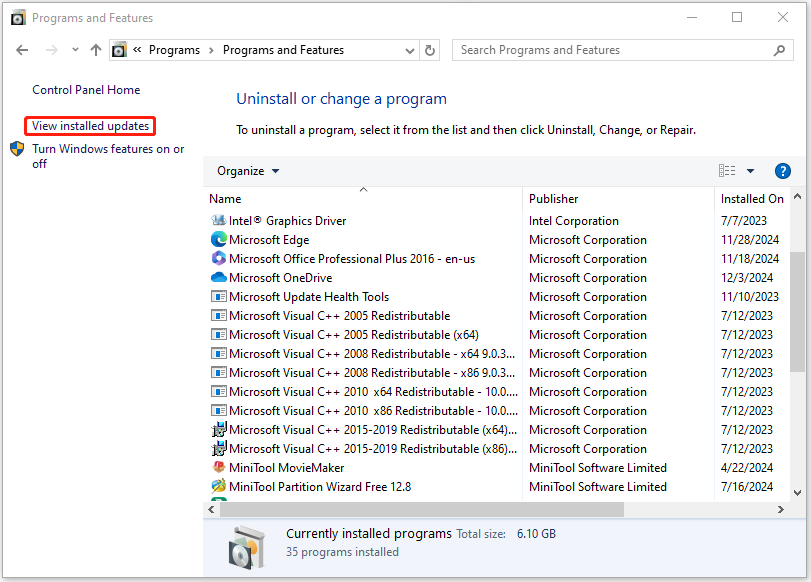Select Visual C++ 2015-2019 (x86) installer icon
This screenshot has height=582, width=811.
click(x=219, y=449)
